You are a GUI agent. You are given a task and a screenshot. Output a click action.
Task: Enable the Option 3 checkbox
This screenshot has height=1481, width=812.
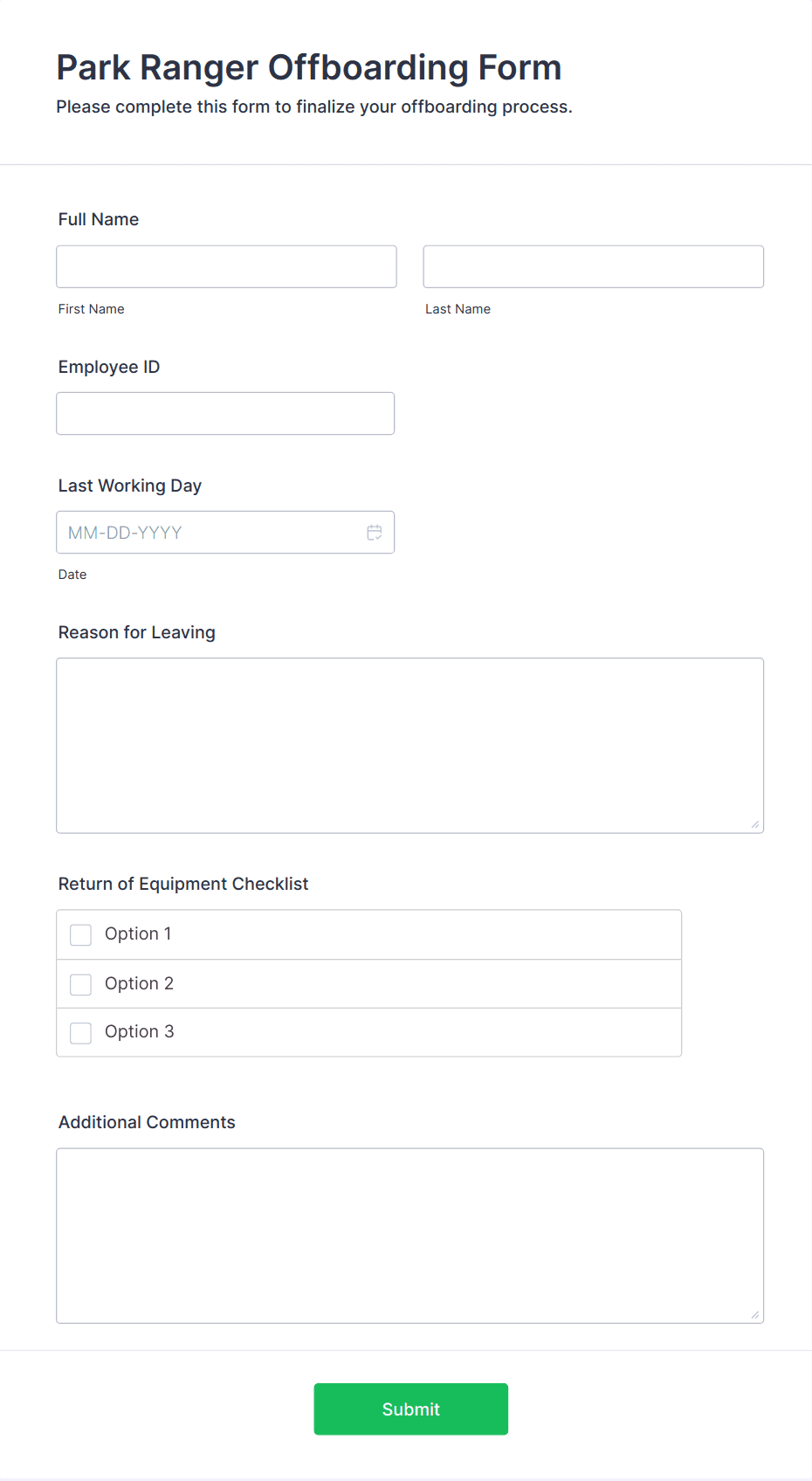point(80,1033)
